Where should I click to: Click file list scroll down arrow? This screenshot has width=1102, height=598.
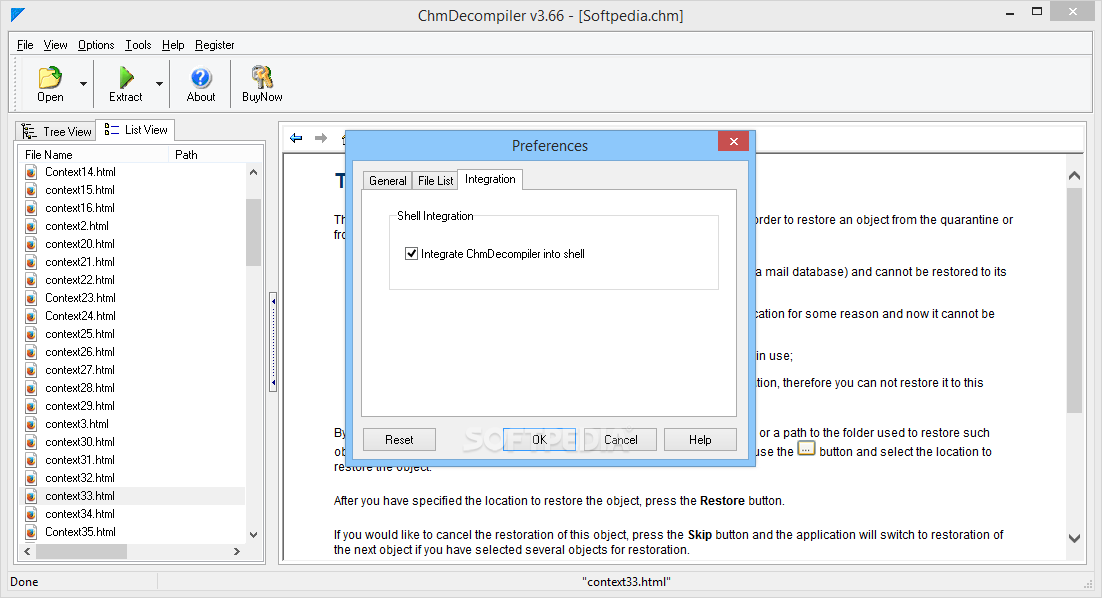coord(253,535)
